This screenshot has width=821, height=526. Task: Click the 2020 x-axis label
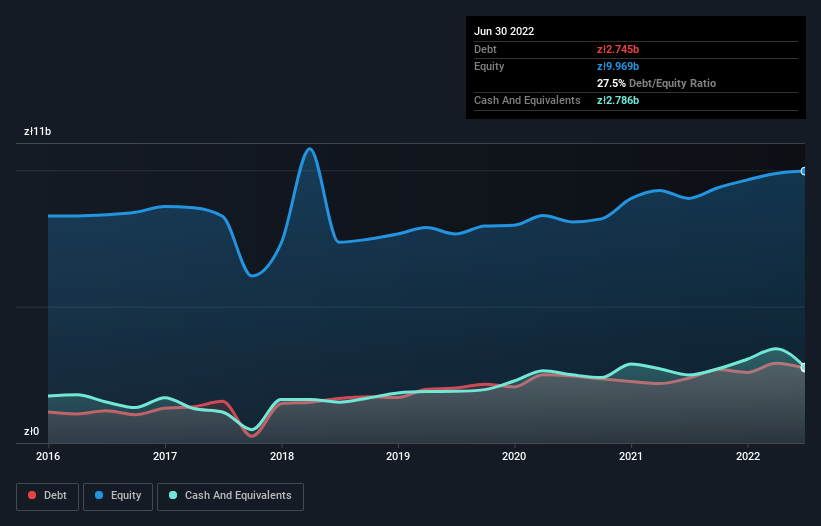pyautogui.click(x=514, y=456)
